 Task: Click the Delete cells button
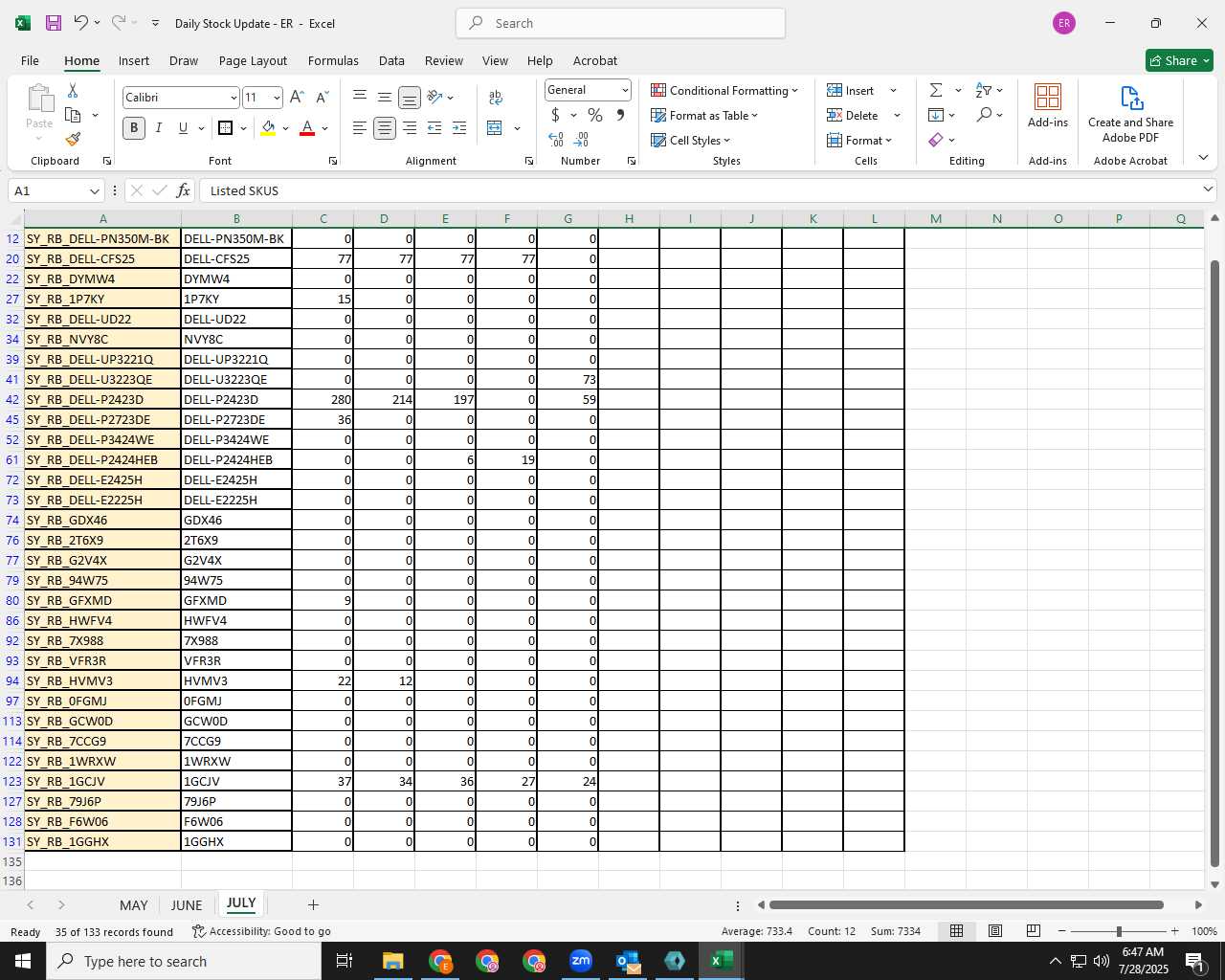point(853,115)
